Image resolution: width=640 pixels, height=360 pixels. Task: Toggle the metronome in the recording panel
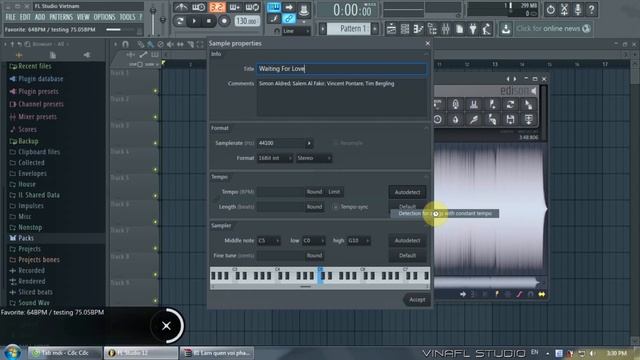181,7
